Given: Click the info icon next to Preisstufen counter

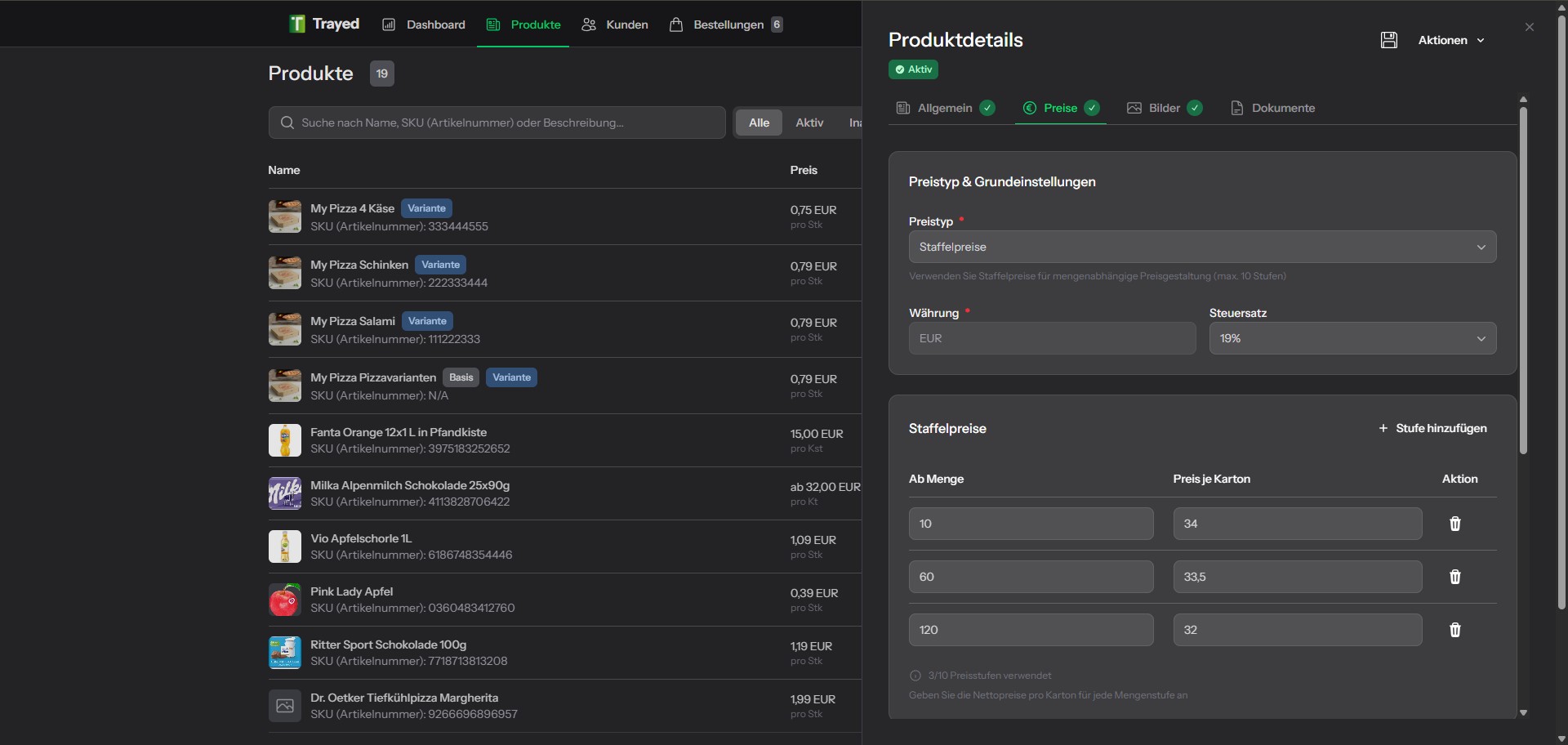Looking at the screenshot, I should point(915,676).
